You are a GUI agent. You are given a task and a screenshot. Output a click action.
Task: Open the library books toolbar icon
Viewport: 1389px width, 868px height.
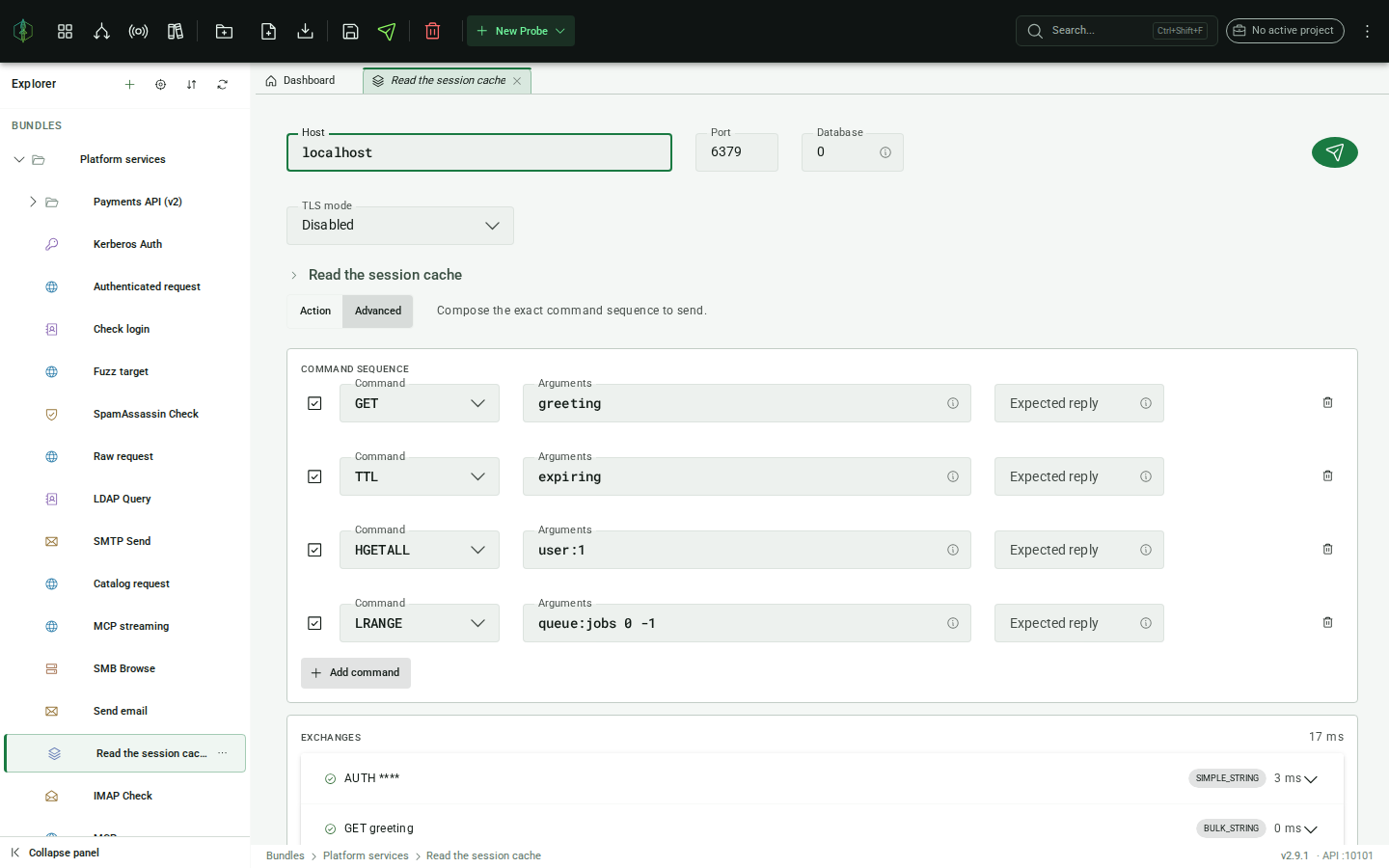point(175,31)
